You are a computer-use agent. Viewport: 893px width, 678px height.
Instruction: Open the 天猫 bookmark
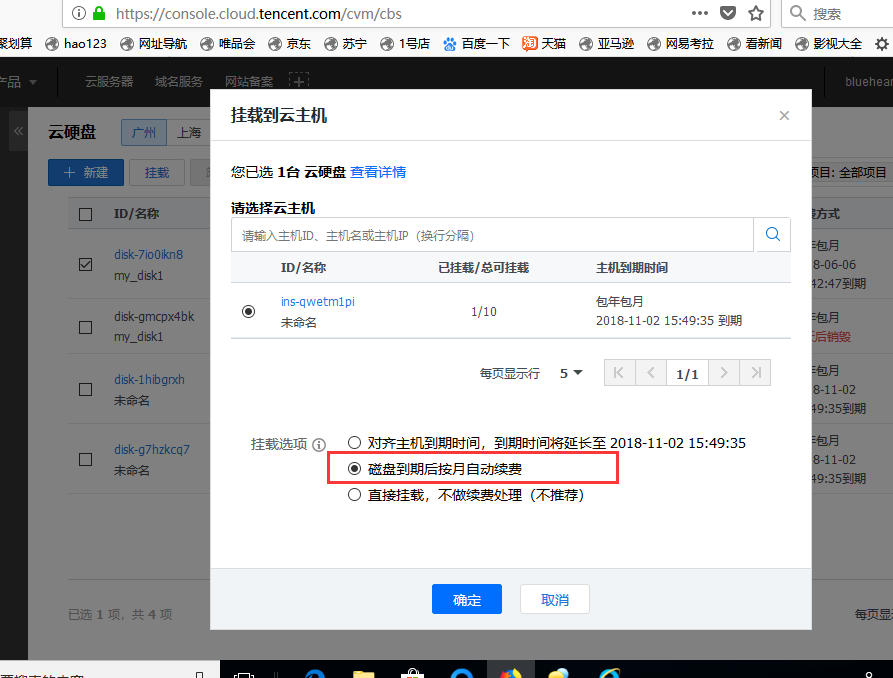[544, 44]
